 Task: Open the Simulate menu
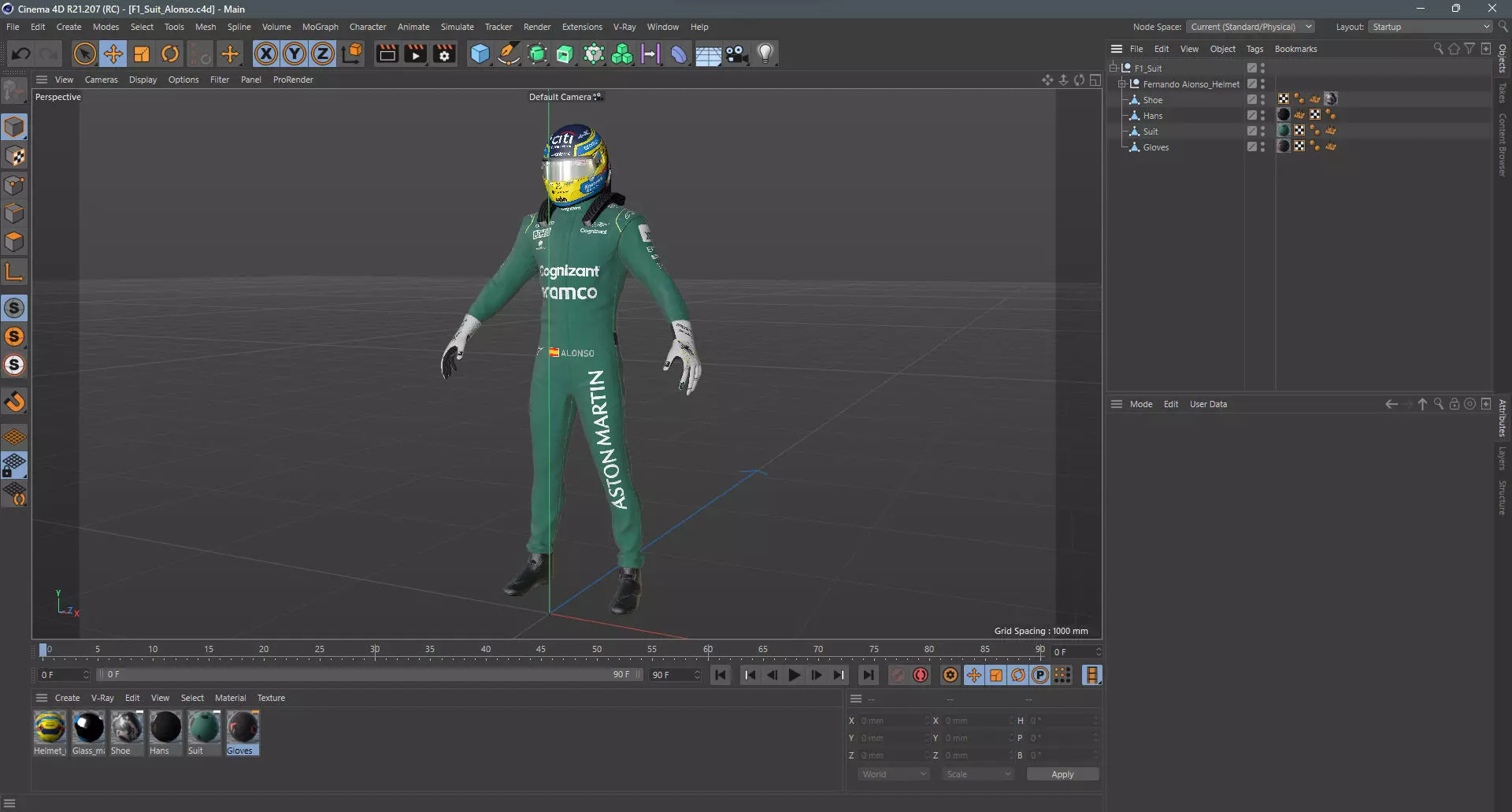(x=457, y=27)
